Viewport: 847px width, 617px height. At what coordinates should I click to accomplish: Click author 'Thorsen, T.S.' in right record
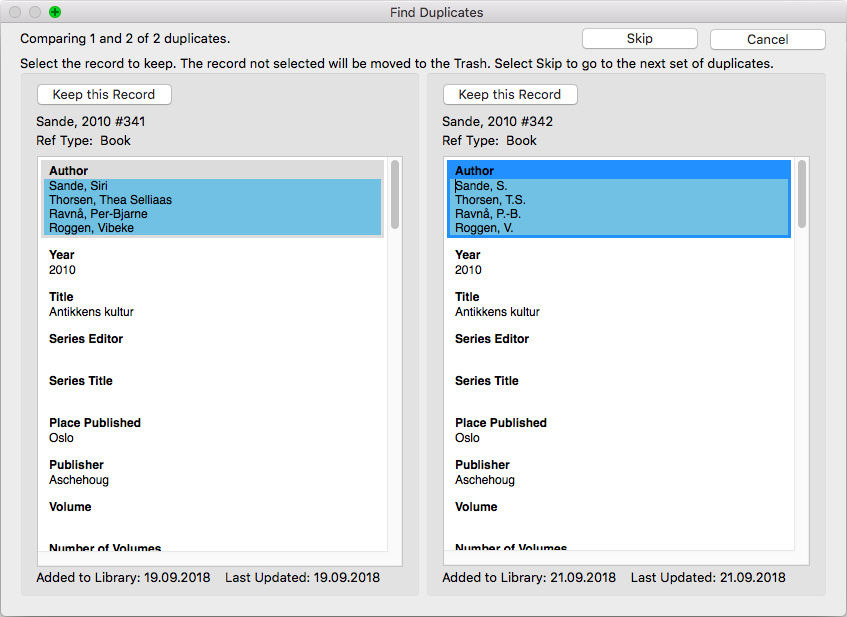click(490, 200)
